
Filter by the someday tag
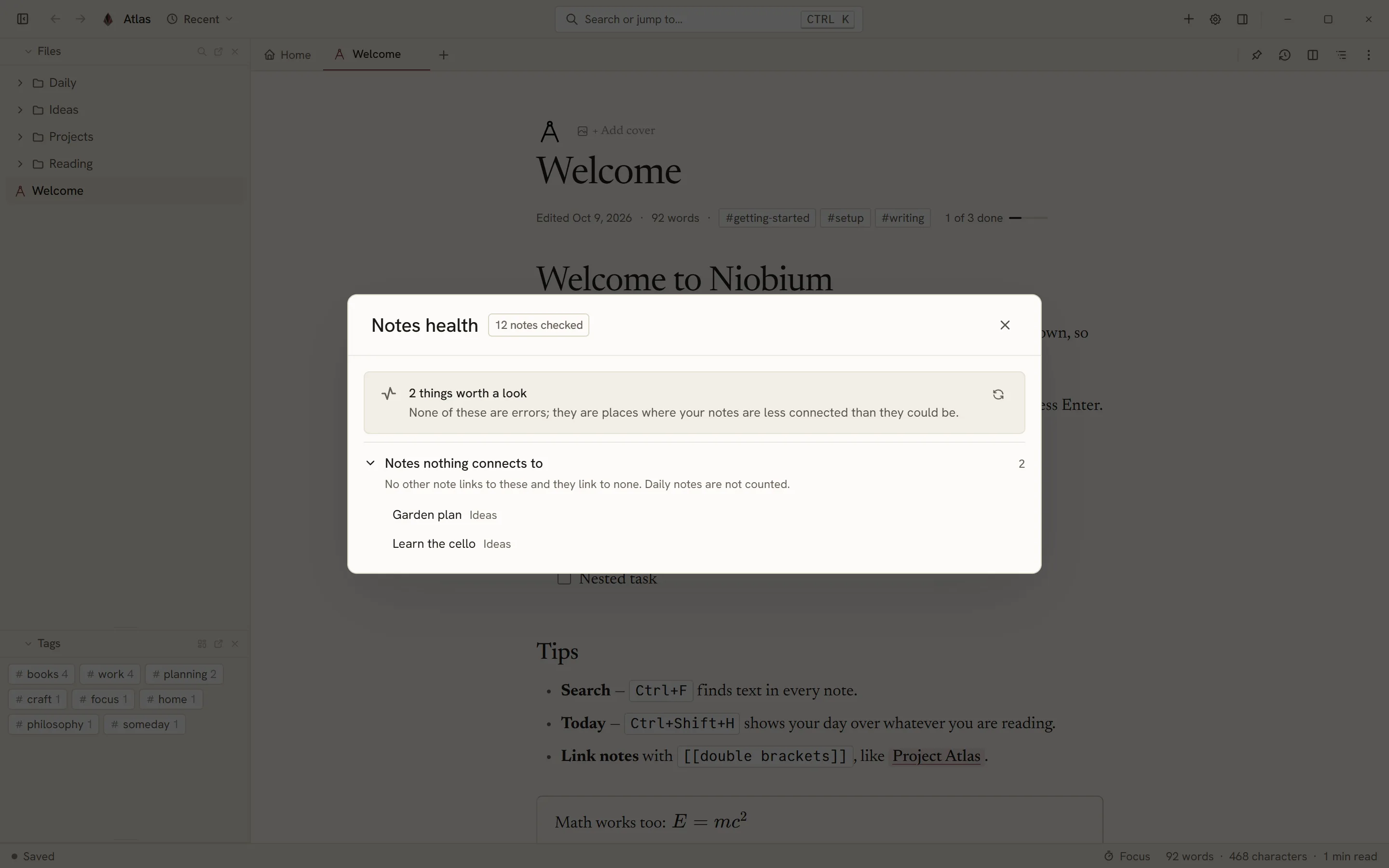[x=145, y=724]
